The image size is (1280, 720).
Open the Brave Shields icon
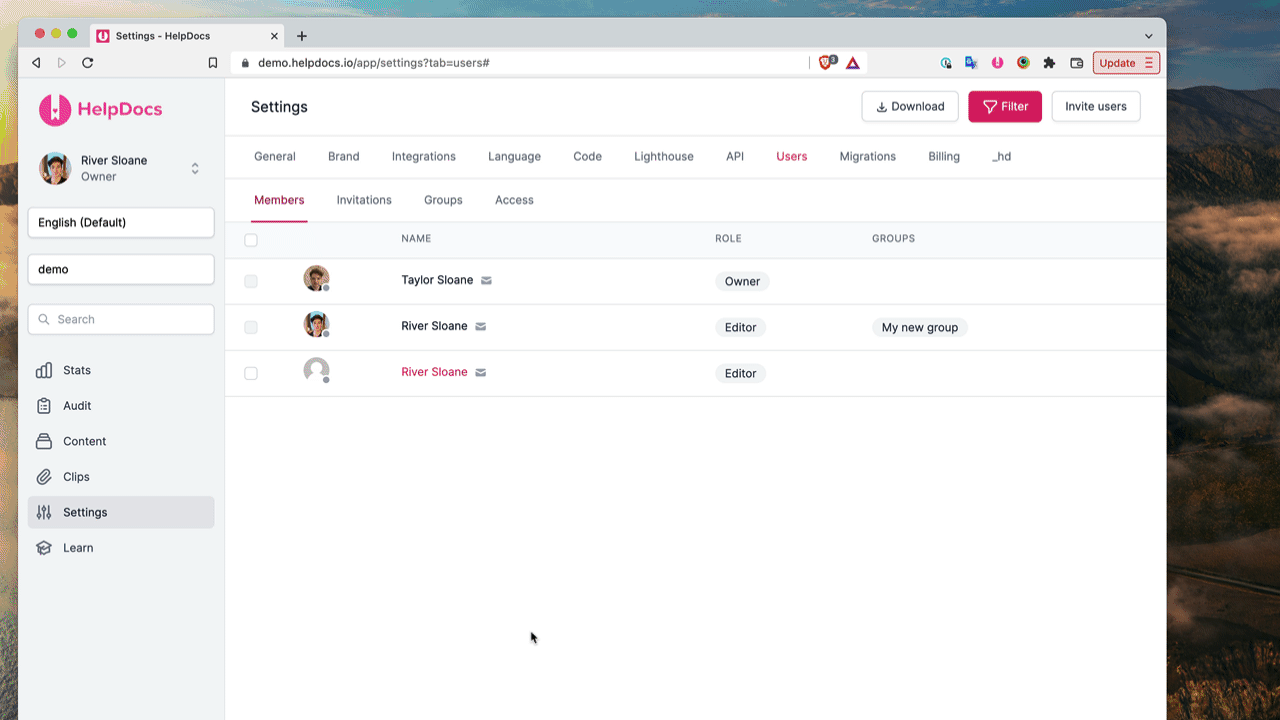point(827,62)
